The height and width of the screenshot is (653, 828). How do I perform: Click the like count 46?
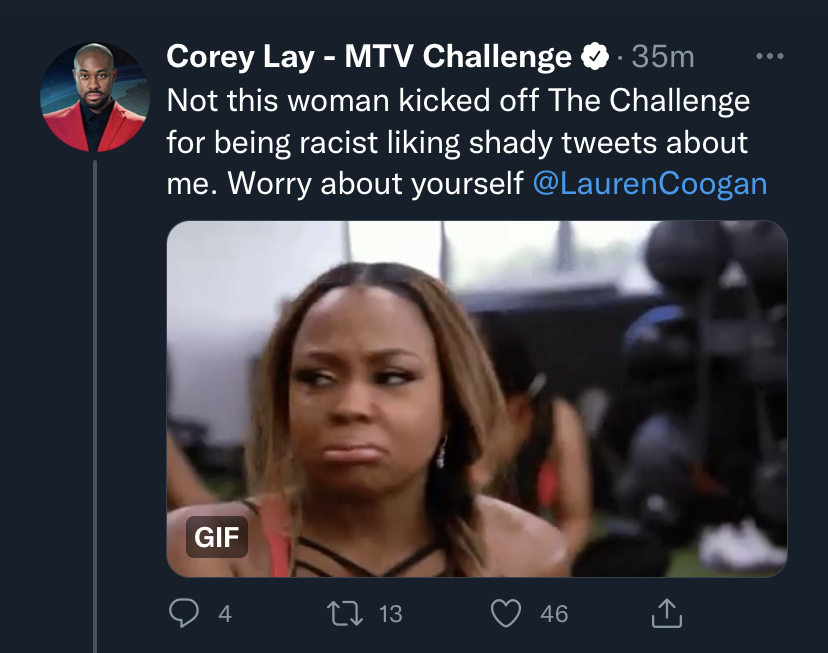click(554, 614)
